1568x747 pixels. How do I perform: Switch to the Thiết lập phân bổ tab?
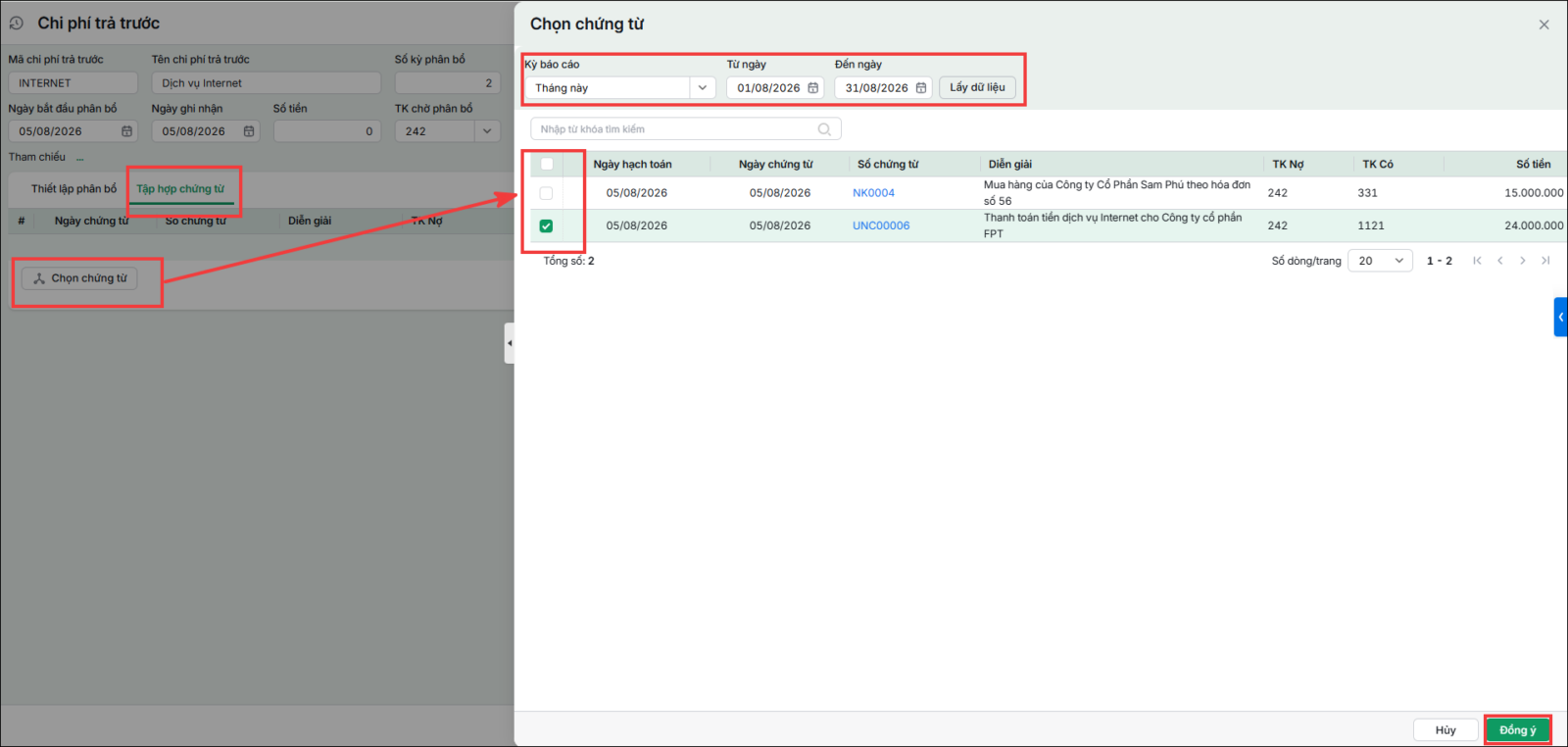[x=73, y=189]
